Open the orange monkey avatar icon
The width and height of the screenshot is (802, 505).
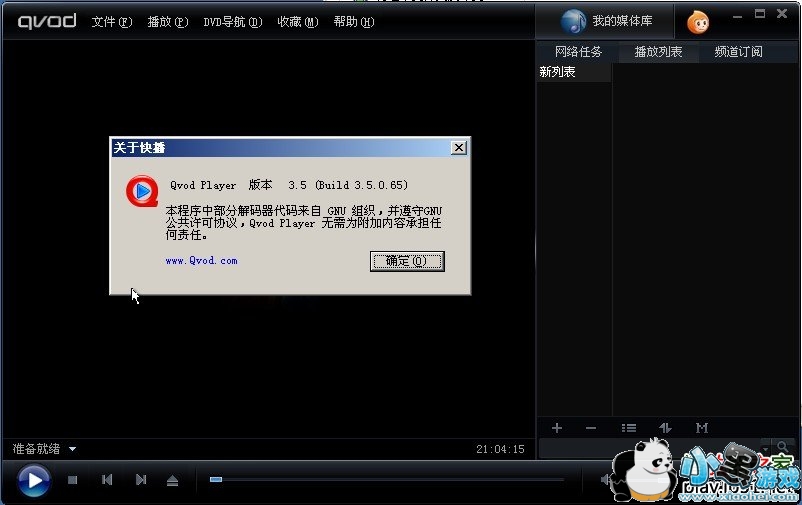(698, 22)
